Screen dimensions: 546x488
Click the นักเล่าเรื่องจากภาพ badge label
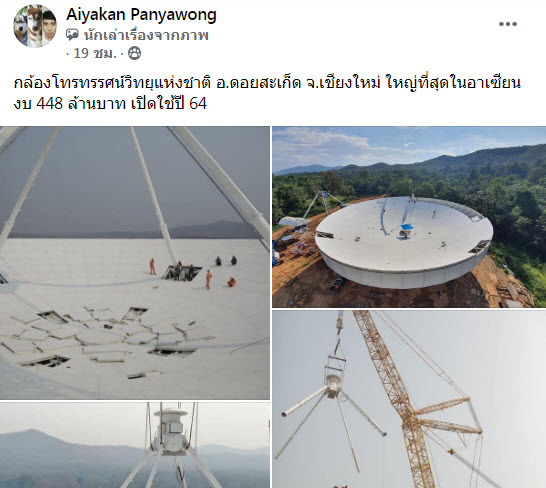tap(146, 35)
